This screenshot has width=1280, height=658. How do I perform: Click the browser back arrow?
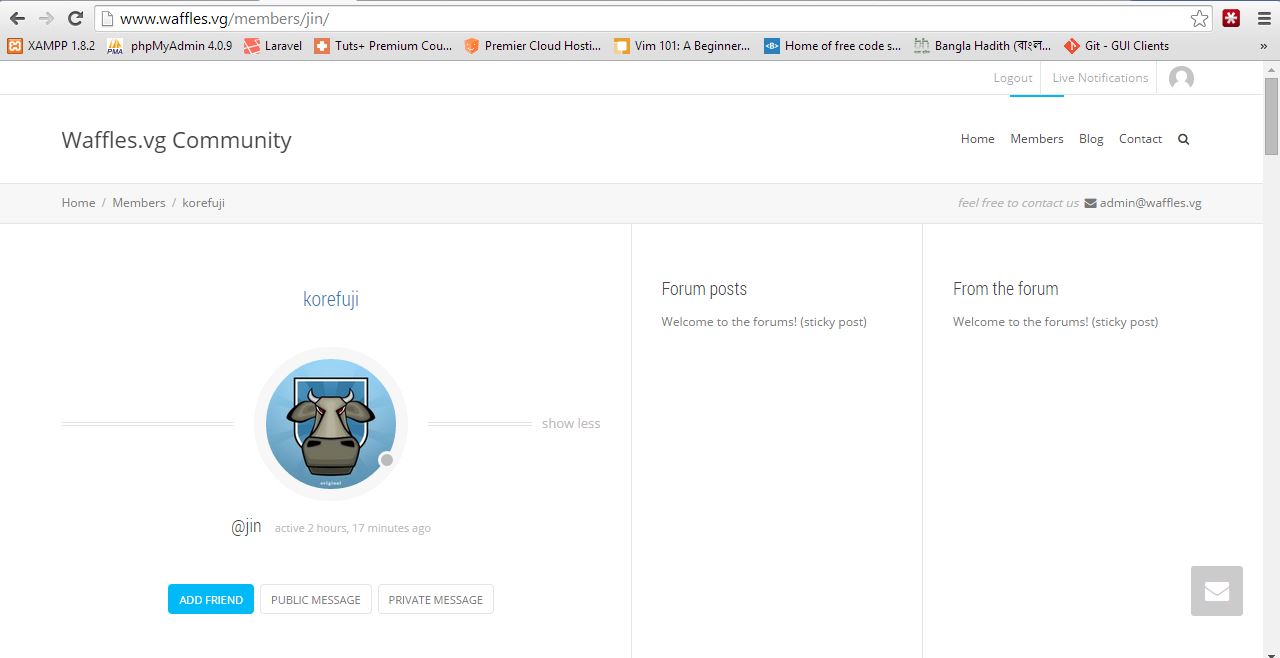point(17,18)
